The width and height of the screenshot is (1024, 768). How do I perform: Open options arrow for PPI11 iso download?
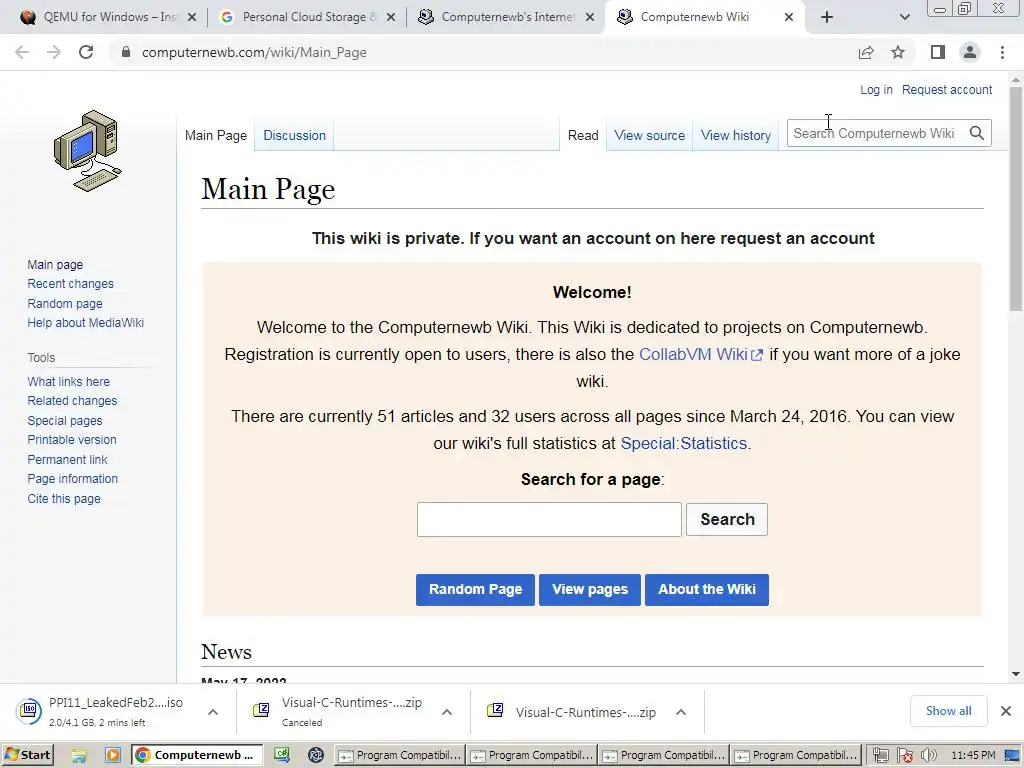tap(213, 712)
